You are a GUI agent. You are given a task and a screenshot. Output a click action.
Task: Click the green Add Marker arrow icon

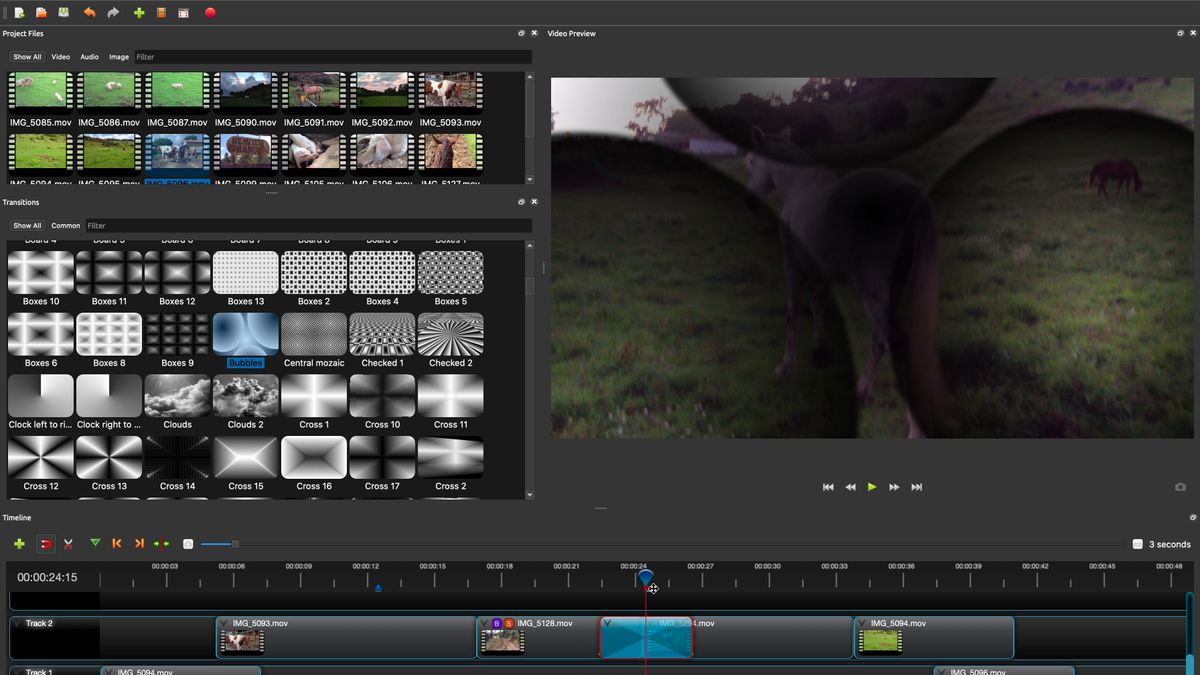coord(95,543)
